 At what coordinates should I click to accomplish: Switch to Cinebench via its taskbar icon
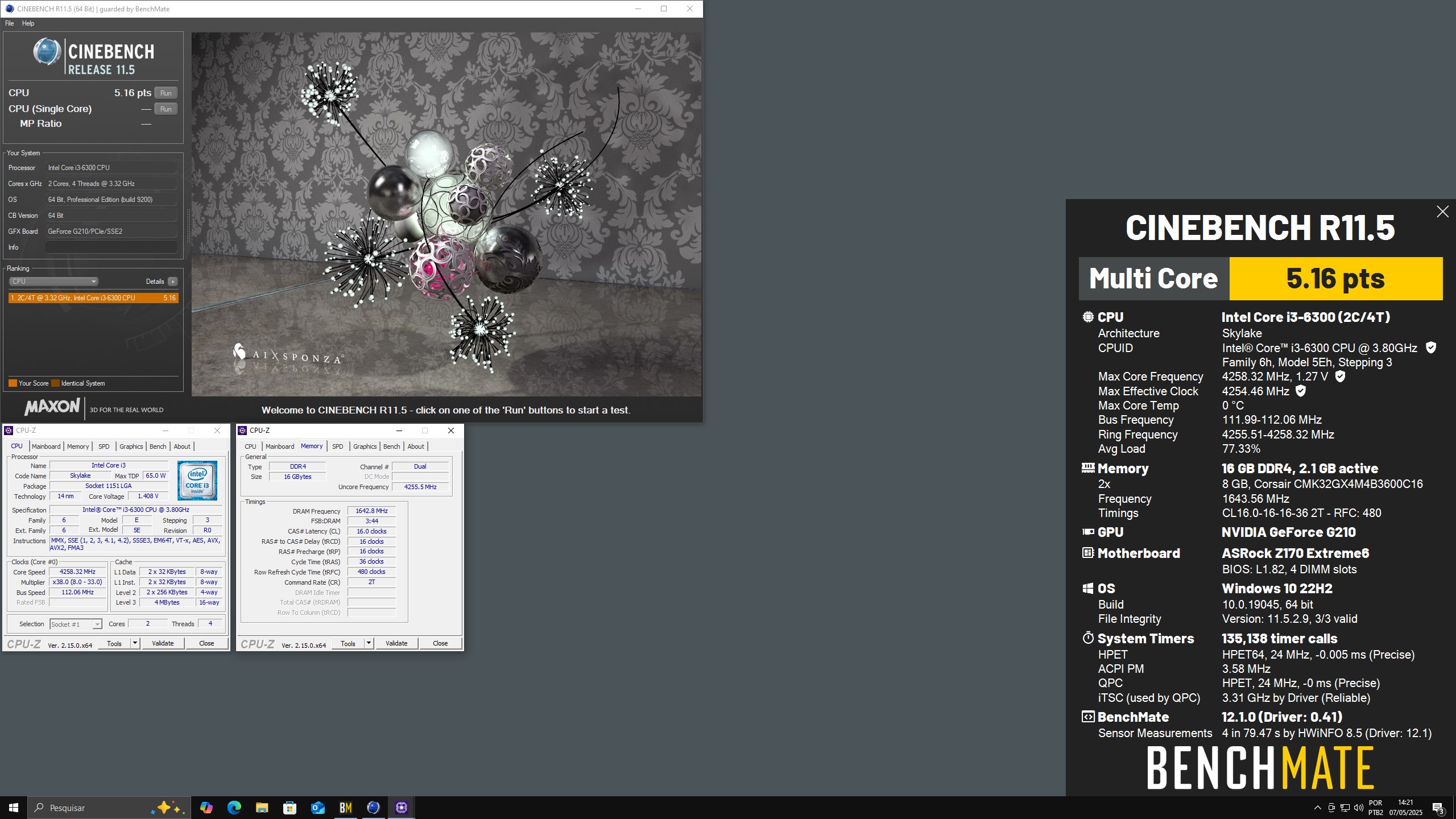(373, 808)
